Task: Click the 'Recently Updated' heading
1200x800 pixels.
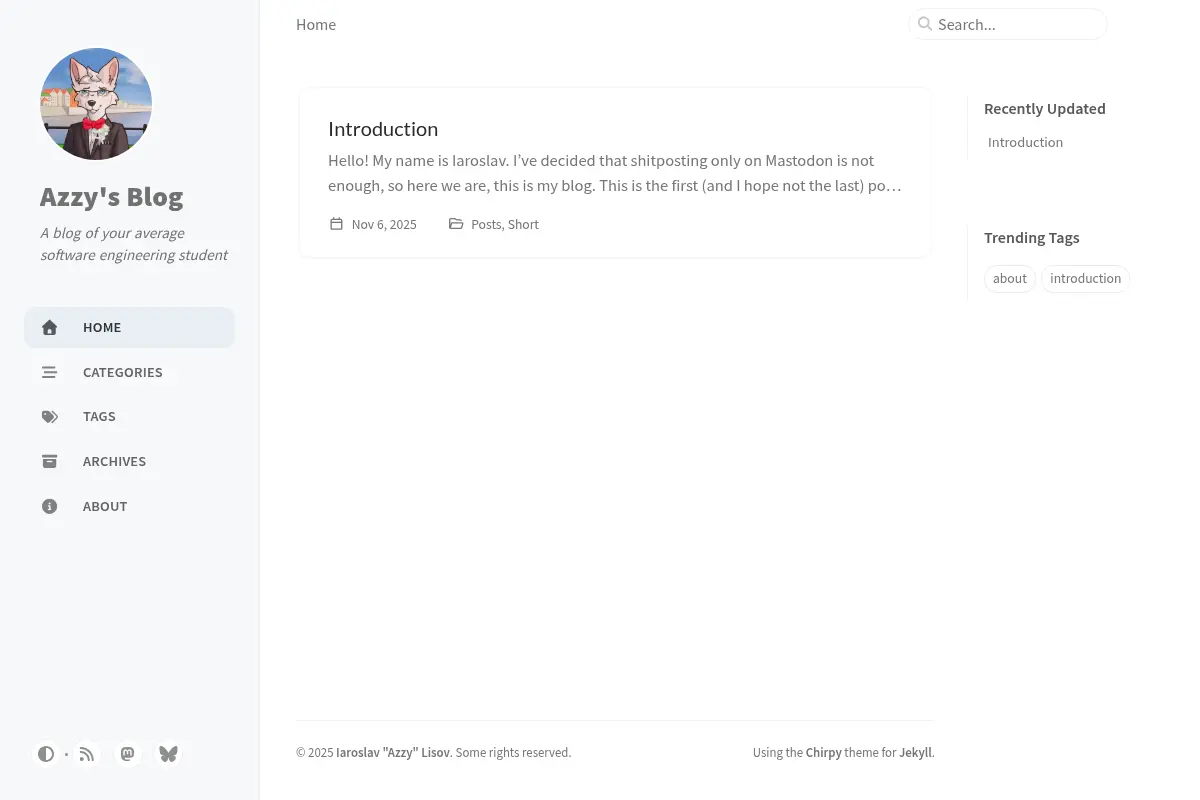Action: tap(1045, 109)
